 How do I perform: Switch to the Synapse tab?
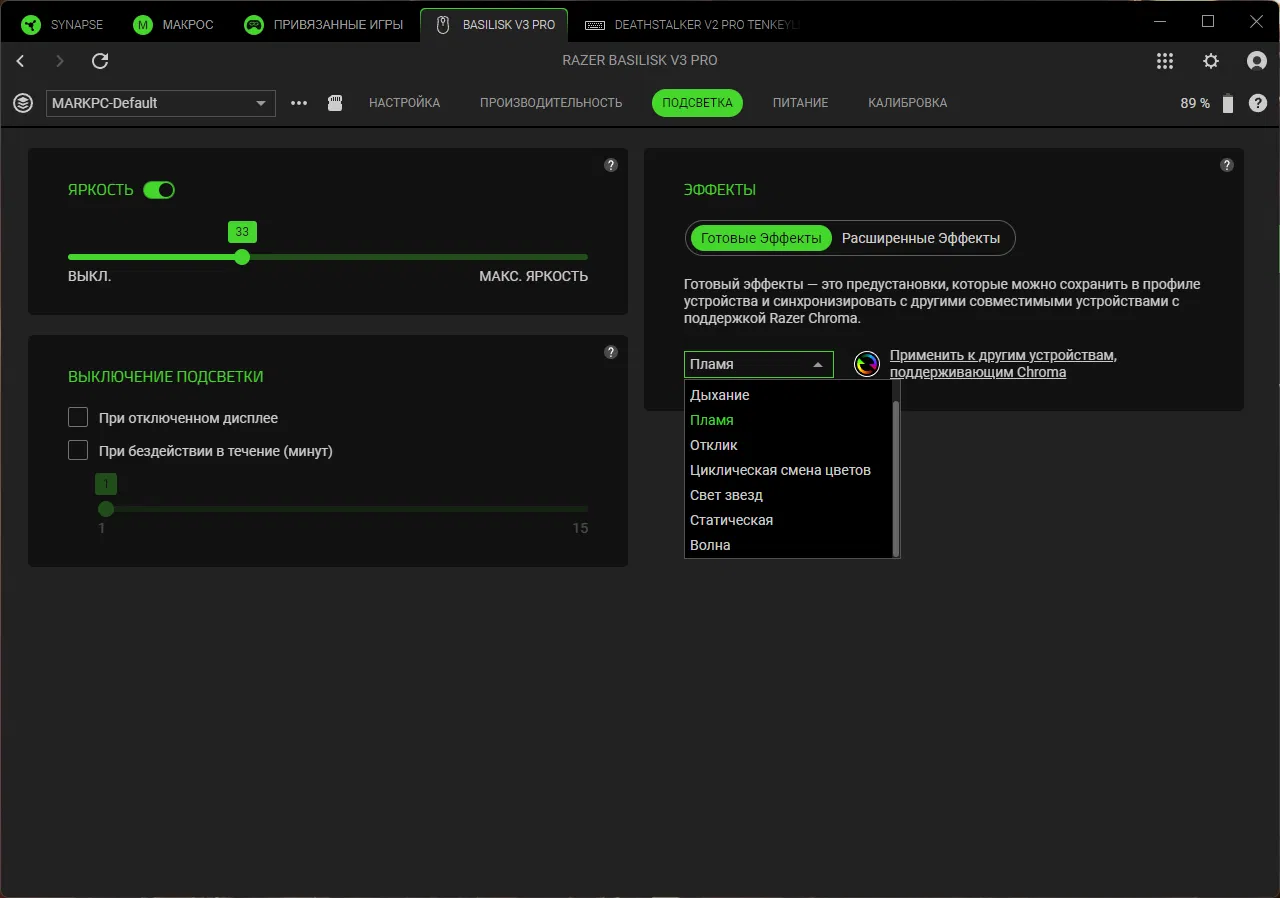pyautogui.click(x=63, y=24)
